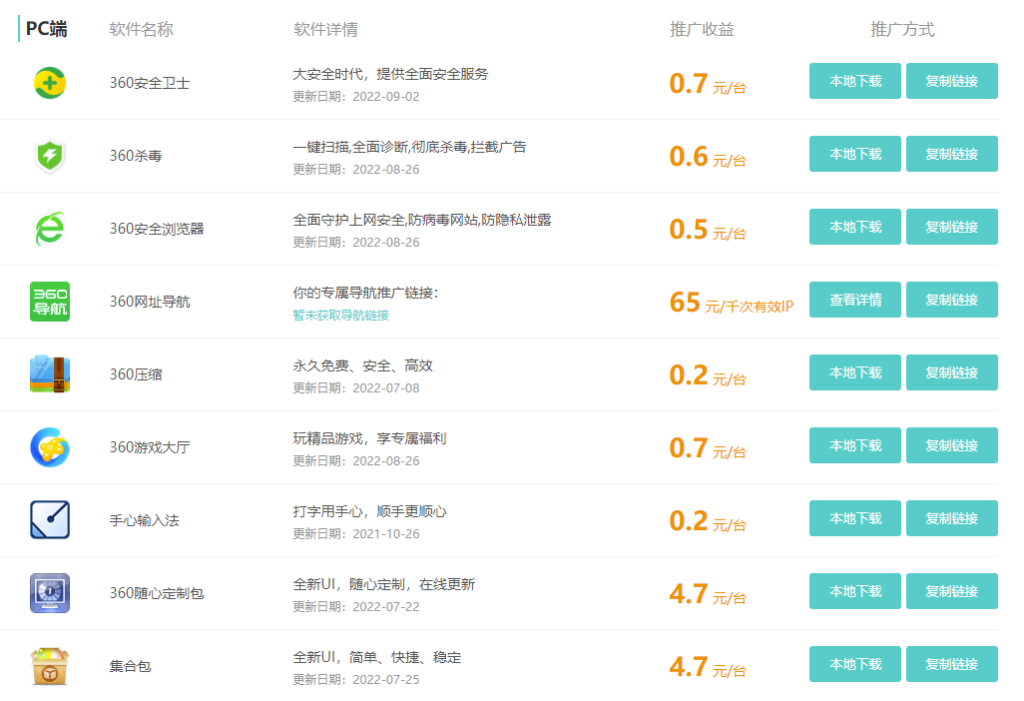Download 360安全浏览器 locally
The width and height of the screenshot is (1024, 701).
855,227
